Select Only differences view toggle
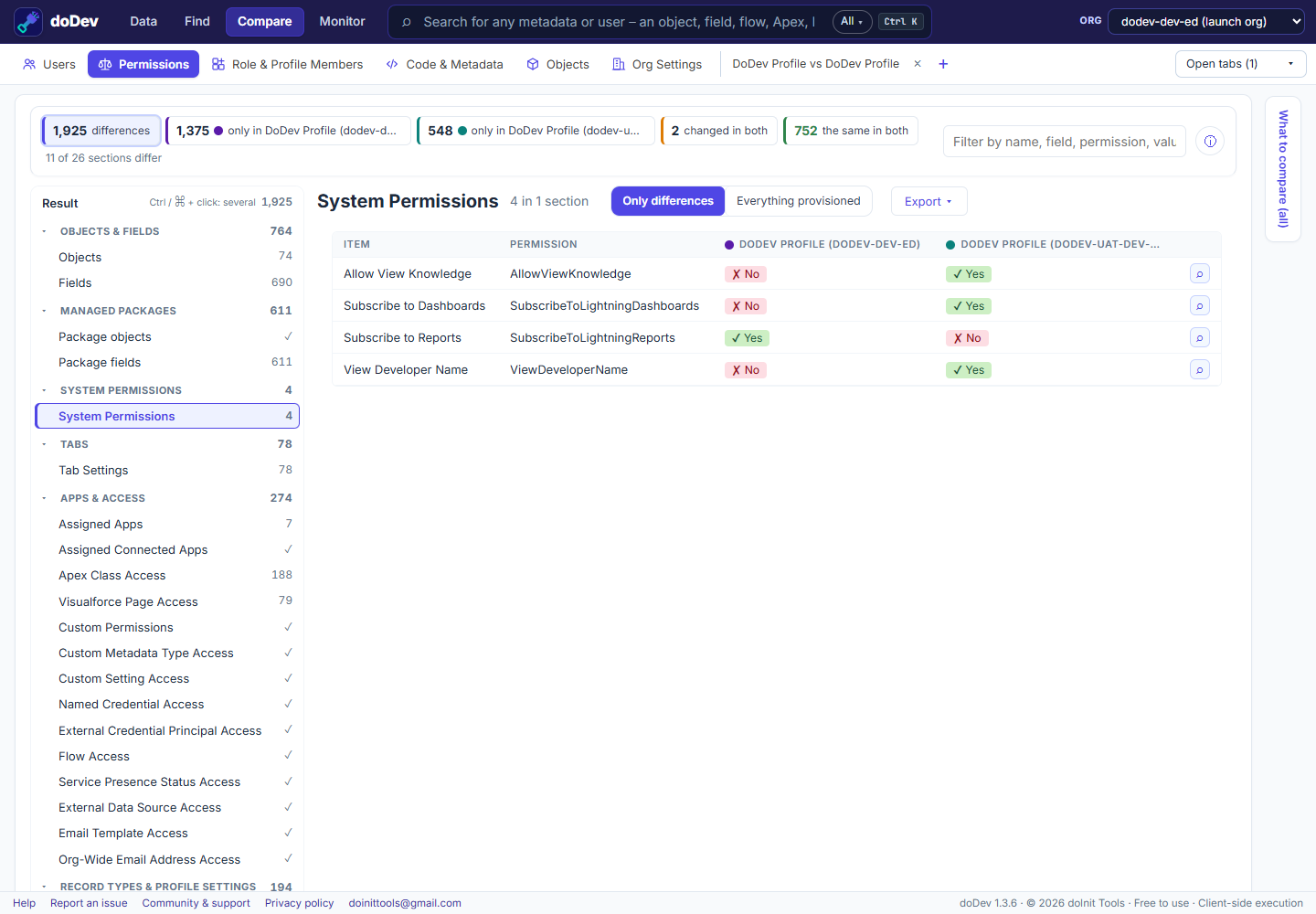 pos(668,201)
